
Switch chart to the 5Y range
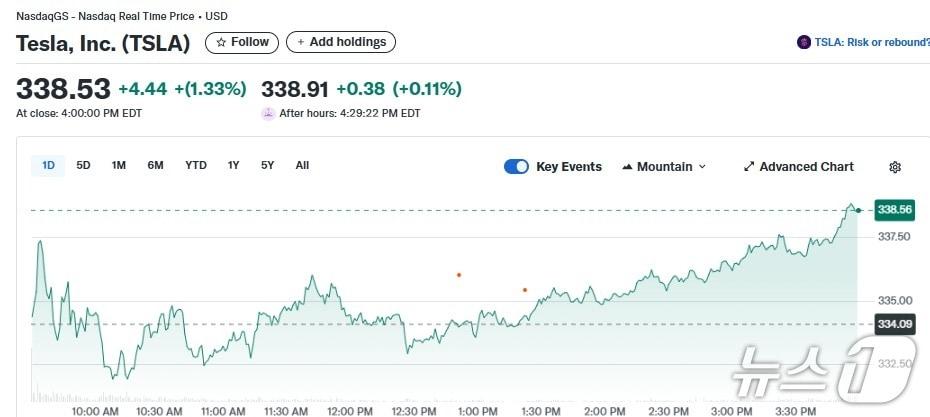(267, 165)
